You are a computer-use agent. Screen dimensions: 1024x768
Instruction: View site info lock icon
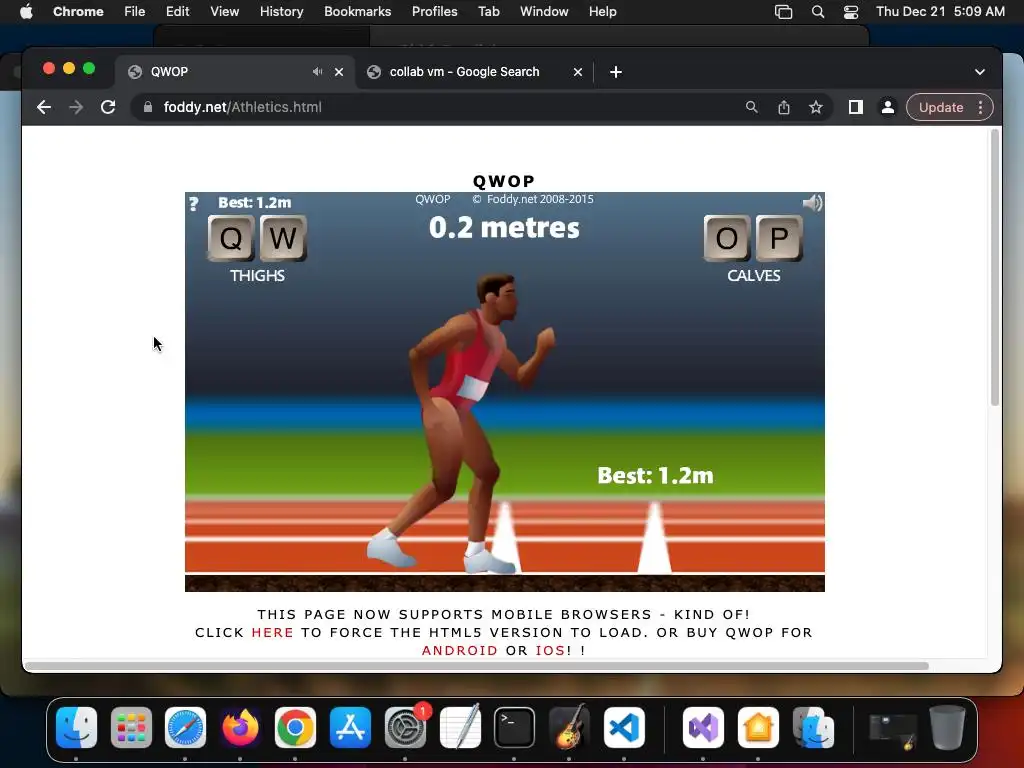coord(148,107)
